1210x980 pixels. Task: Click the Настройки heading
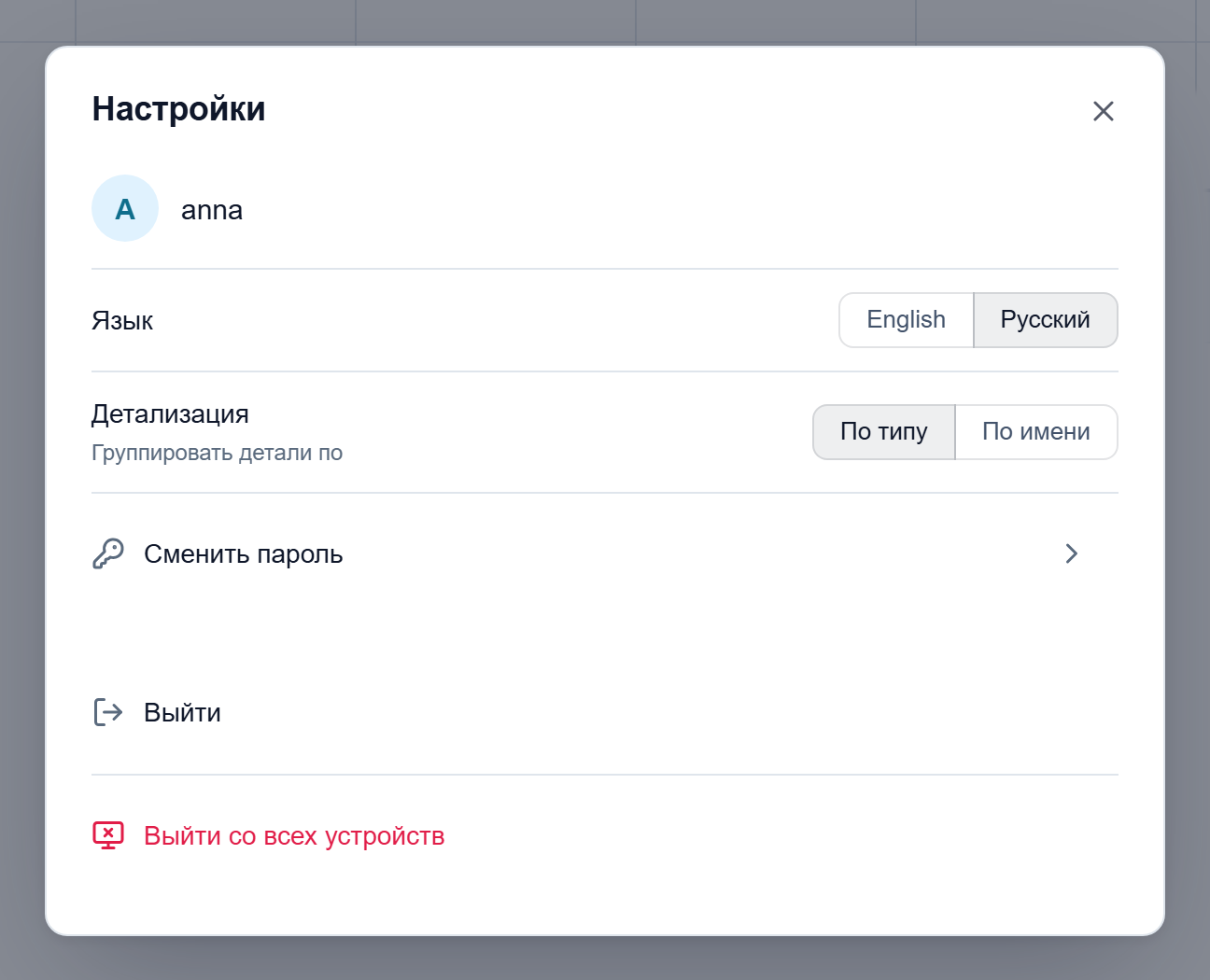pos(179,109)
